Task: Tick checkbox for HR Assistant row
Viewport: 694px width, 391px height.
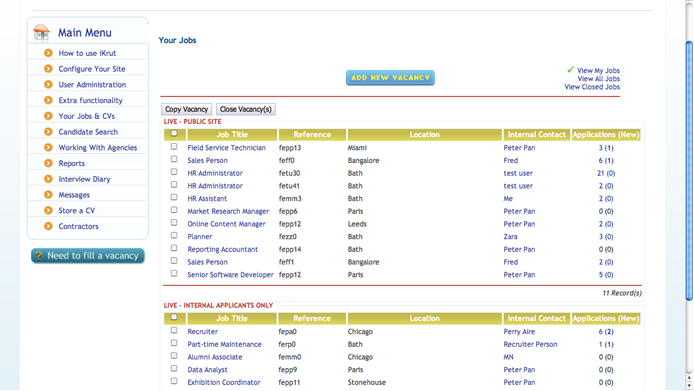Action: [x=174, y=197]
